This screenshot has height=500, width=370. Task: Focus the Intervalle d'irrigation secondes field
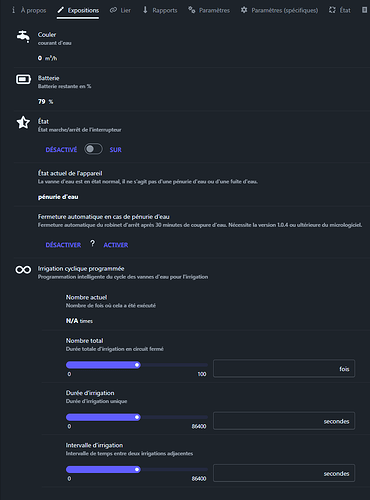coord(284,473)
